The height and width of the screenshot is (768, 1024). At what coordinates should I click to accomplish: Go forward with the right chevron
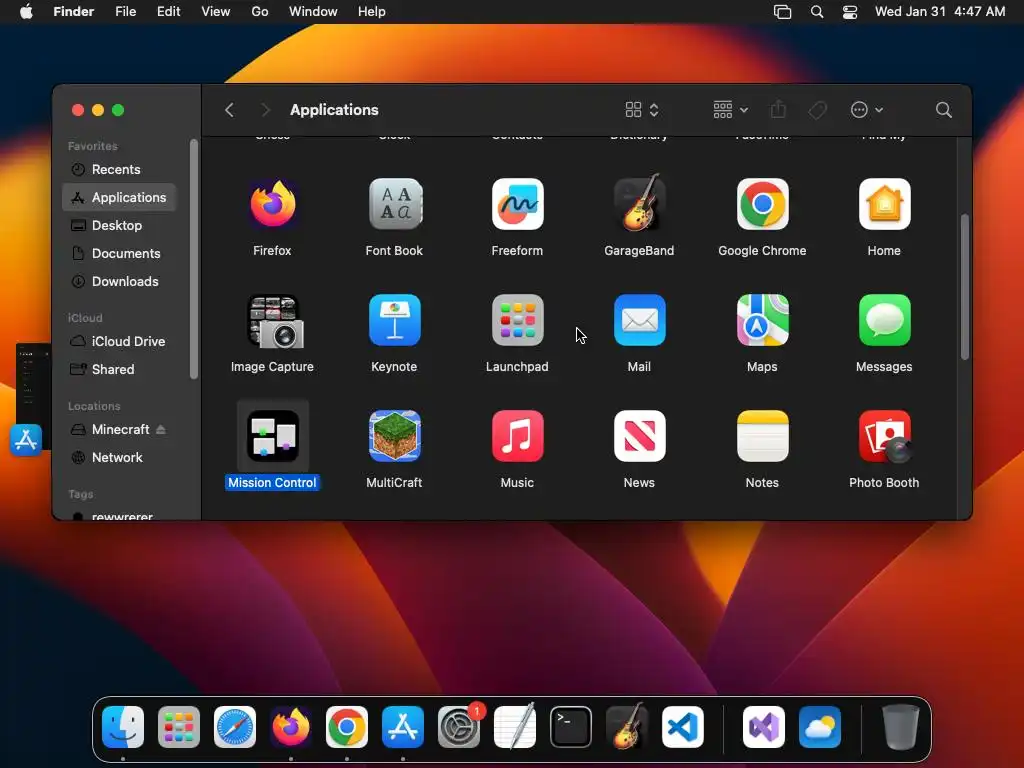tap(265, 110)
